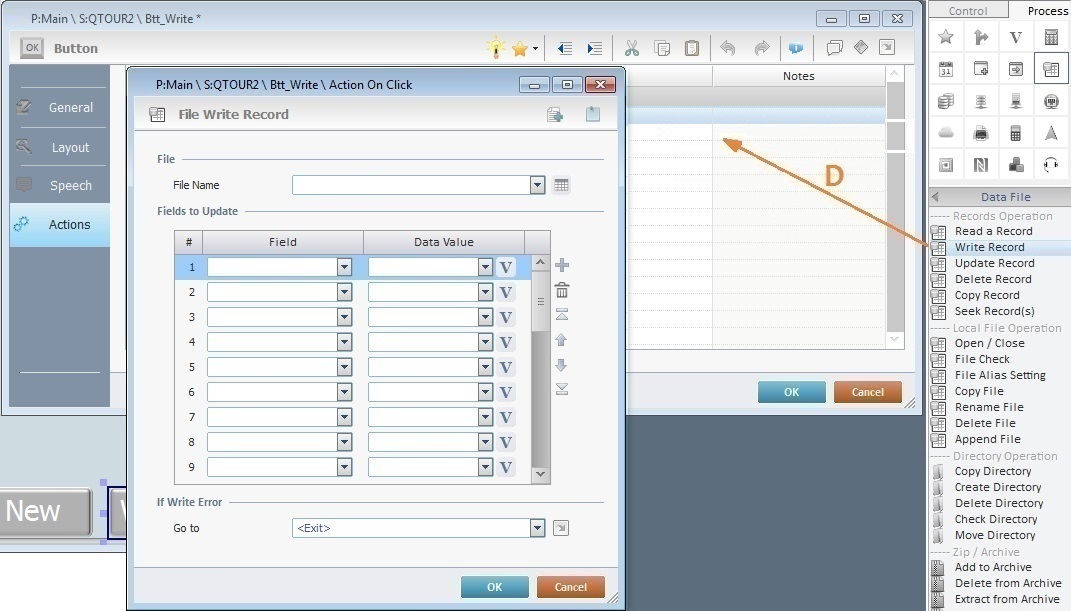Add a field row with the plus icon

[x=562, y=265]
